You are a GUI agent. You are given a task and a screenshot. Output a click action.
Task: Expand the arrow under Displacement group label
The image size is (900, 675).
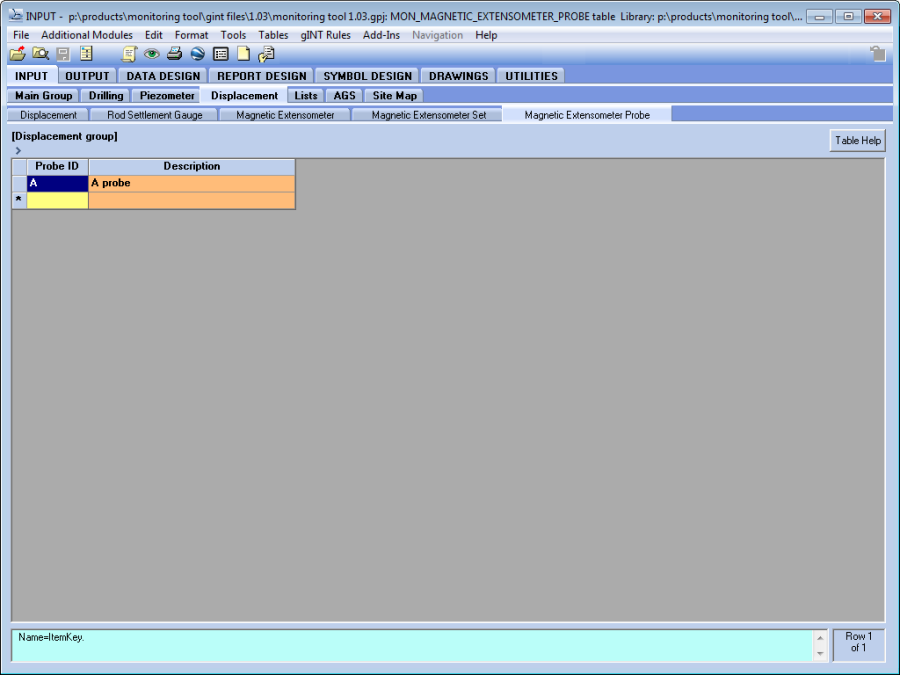(x=18, y=150)
